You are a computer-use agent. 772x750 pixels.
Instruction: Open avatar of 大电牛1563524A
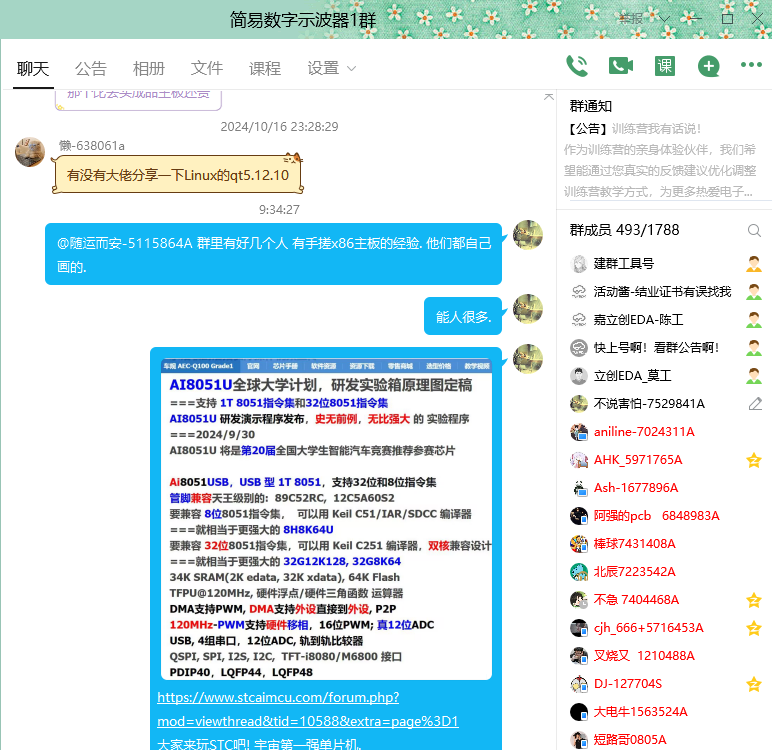tap(579, 712)
